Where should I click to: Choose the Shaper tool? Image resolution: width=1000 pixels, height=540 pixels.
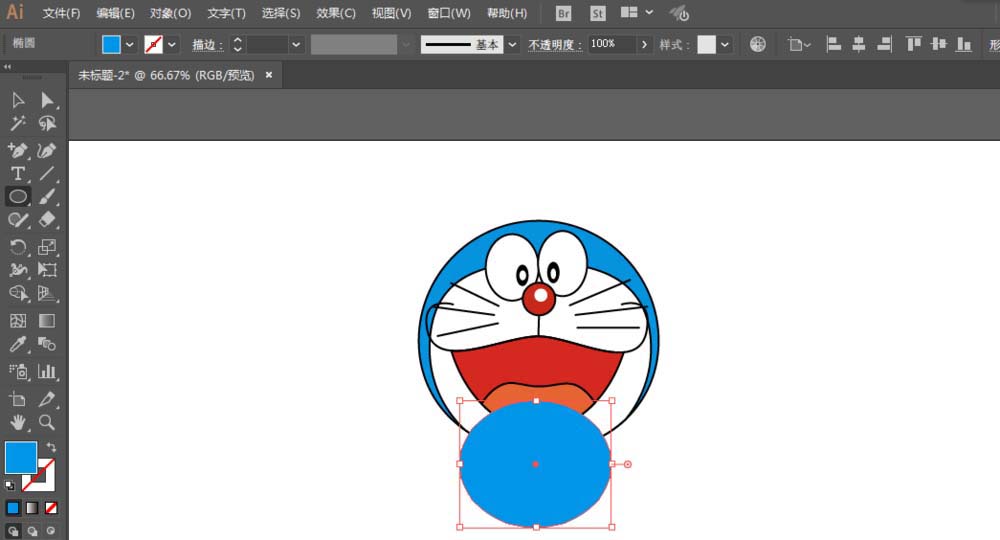point(18,220)
